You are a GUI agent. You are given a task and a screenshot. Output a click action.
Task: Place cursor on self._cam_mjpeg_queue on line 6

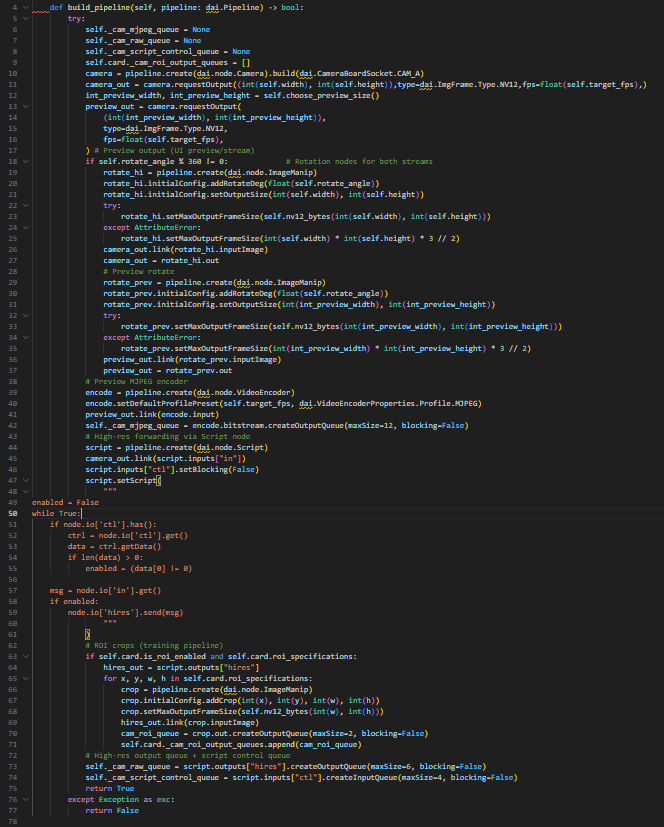coord(132,30)
